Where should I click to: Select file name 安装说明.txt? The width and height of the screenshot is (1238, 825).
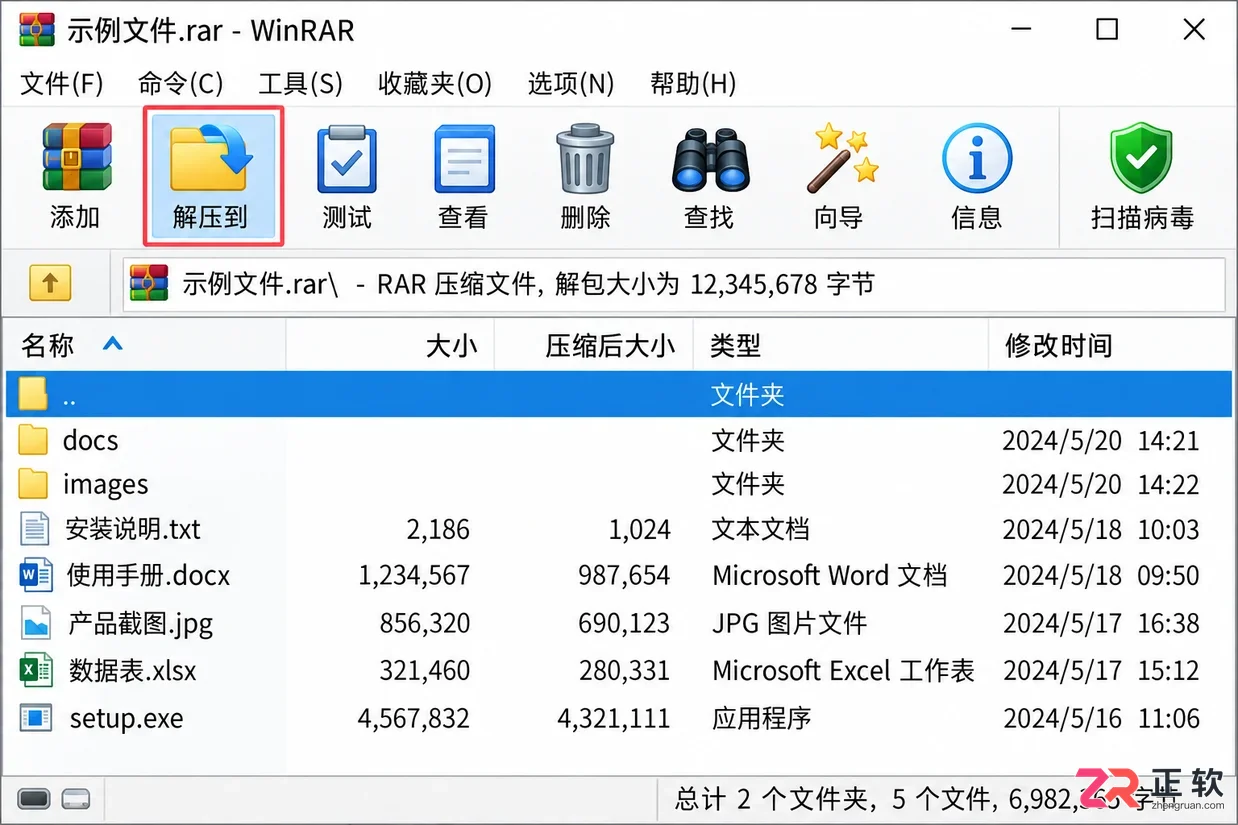click(133, 529)
